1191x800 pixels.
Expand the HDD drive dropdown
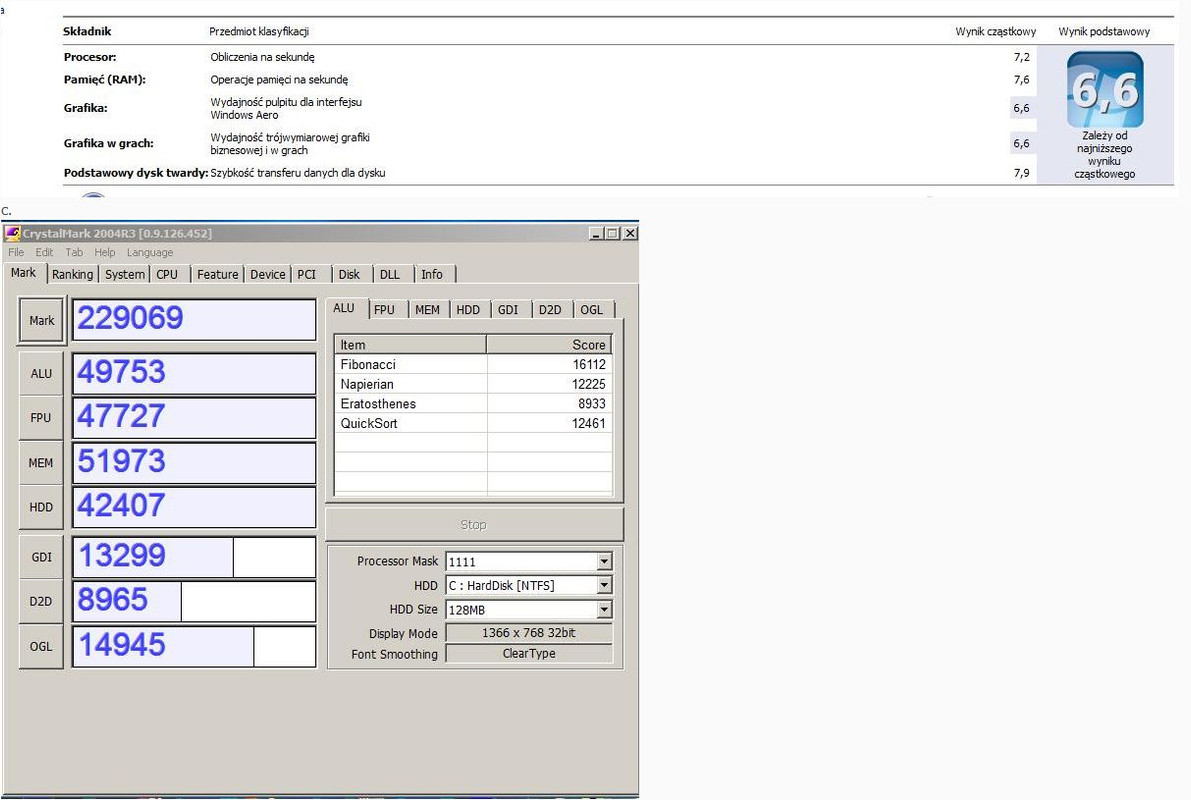[604, 585]
